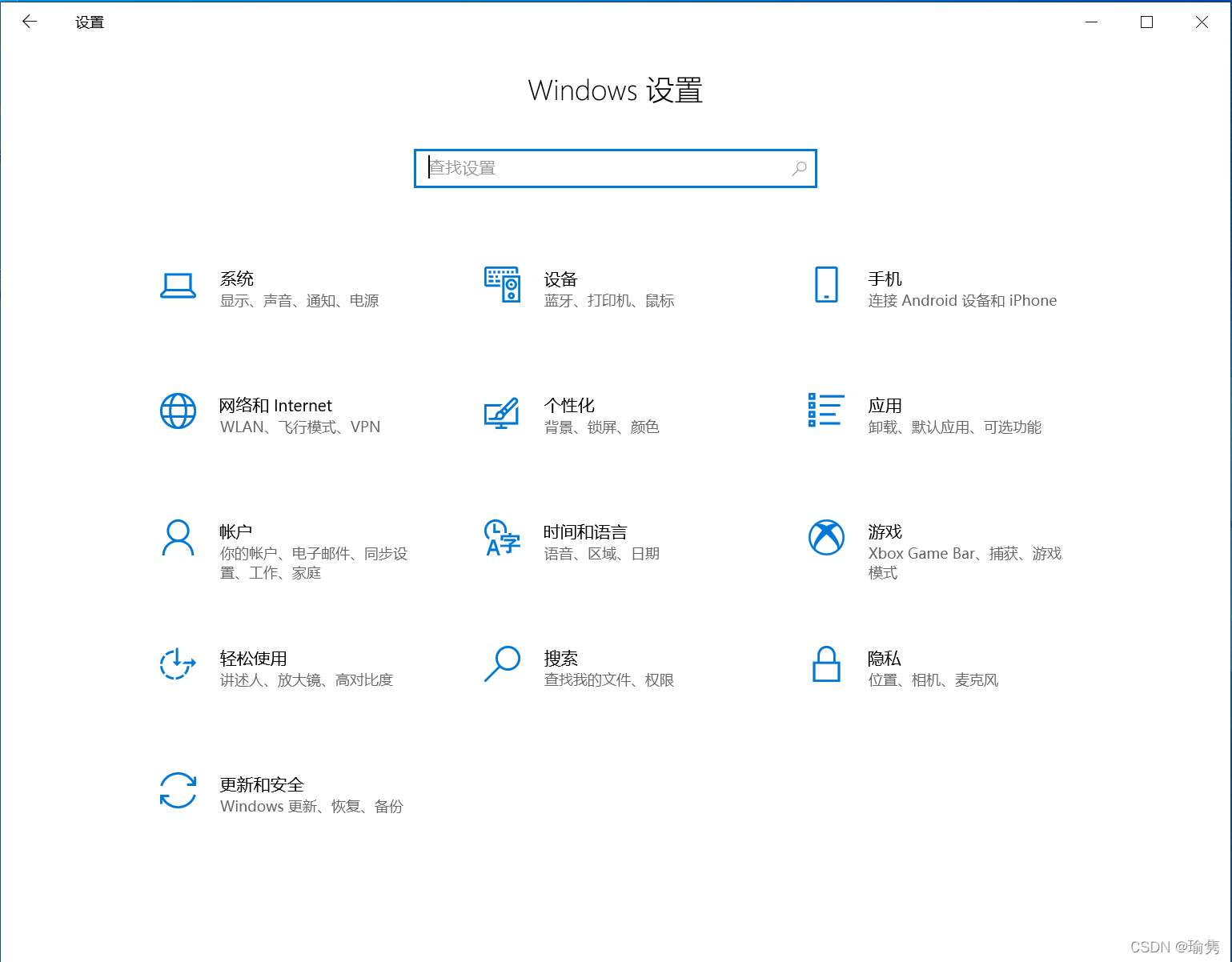
Task: Click the 网络和 Internet globe icon
Action: click(x=178, y=411)
